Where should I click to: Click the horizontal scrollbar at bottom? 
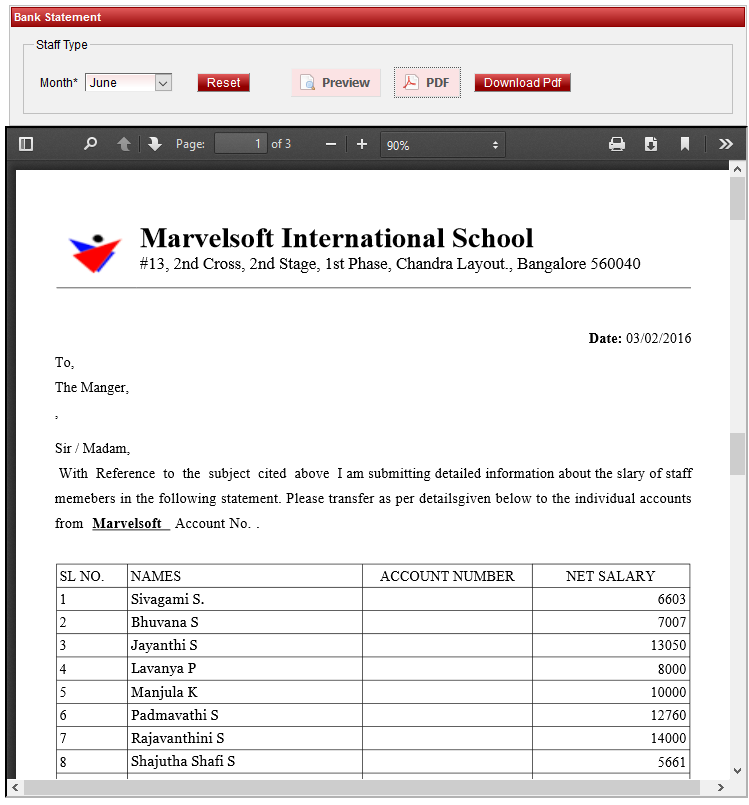(x=370, y=787)
